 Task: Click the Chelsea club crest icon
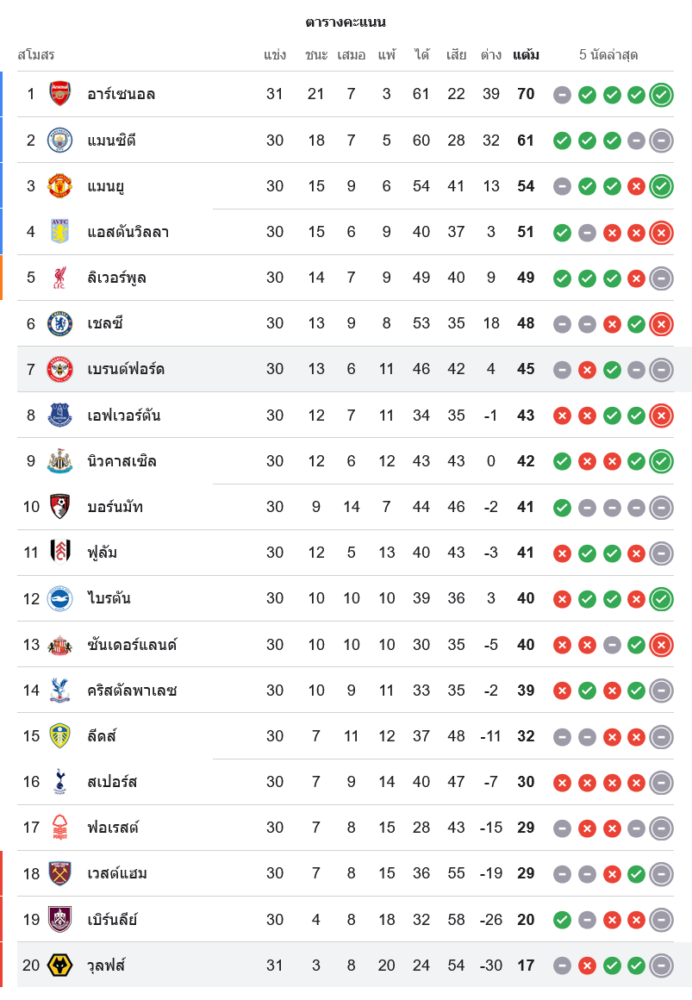[x=61, y=323]
